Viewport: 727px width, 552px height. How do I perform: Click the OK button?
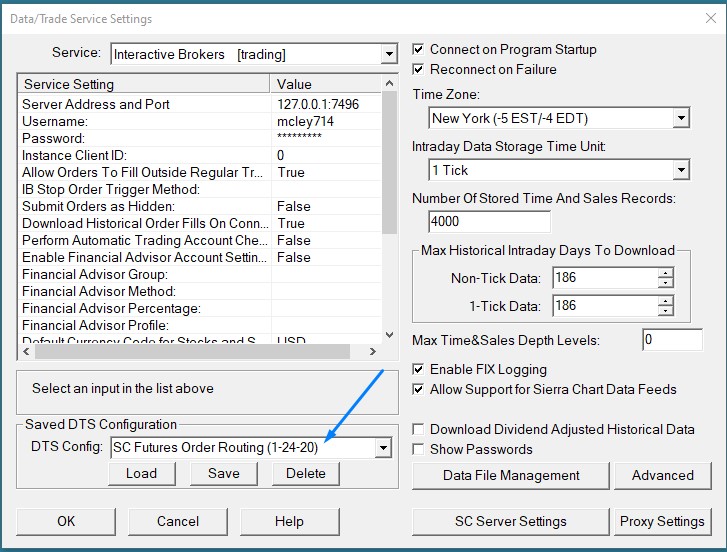click(66, 521)
